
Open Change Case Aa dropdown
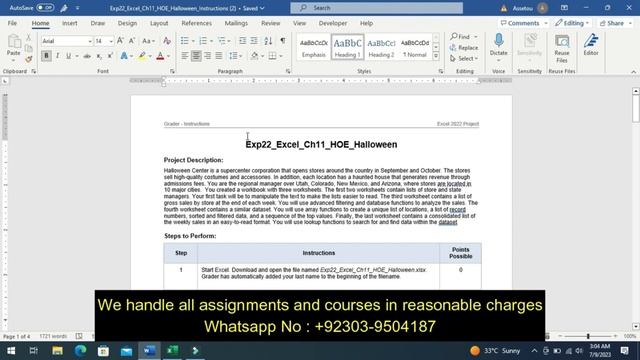click(x=148, y=41)
